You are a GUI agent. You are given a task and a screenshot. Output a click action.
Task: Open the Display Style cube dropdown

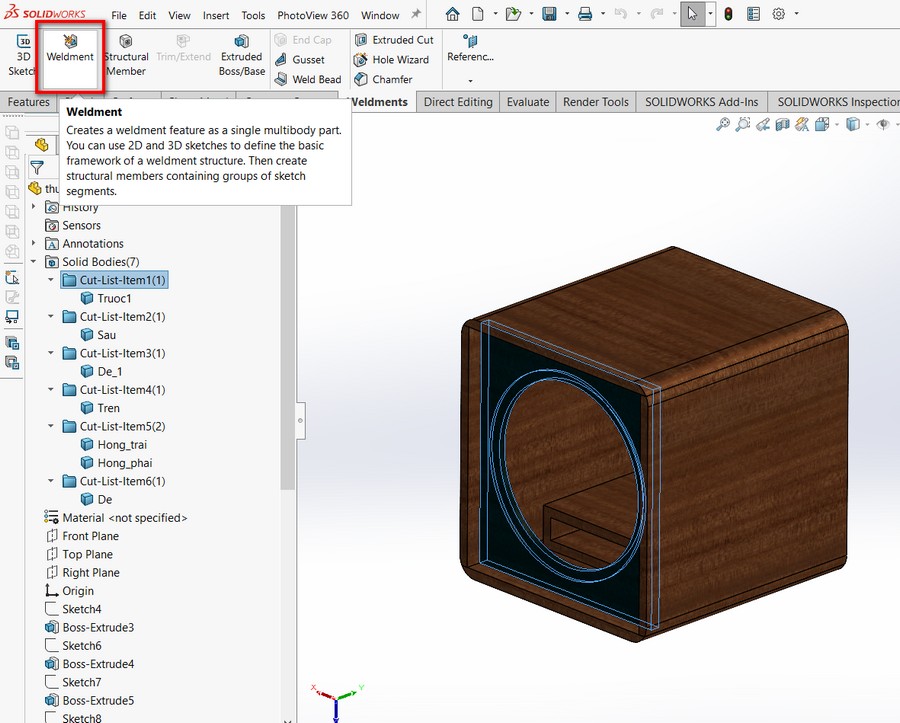tap(867, 124)
